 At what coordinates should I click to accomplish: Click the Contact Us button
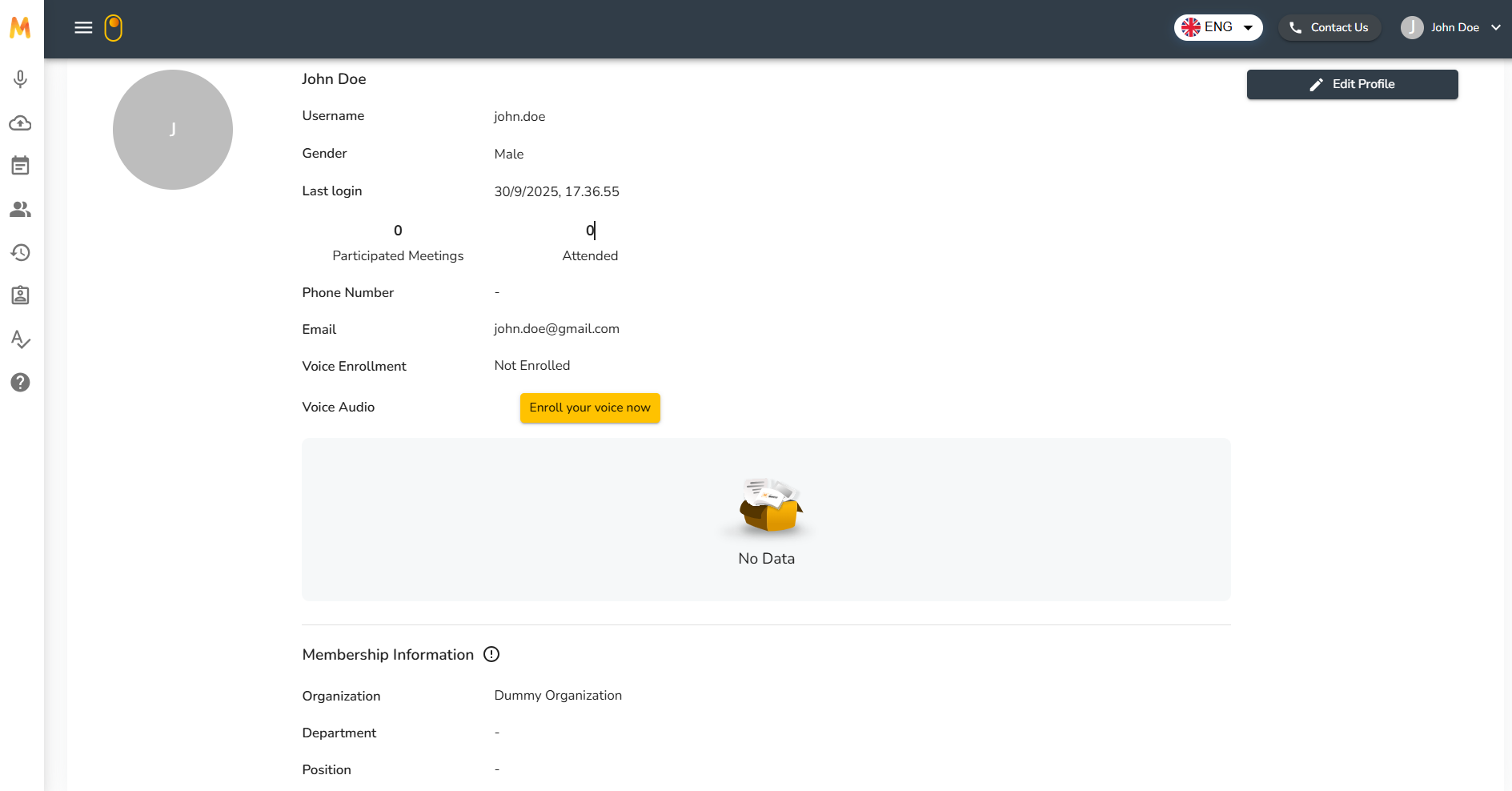[x=1329, y=27]
